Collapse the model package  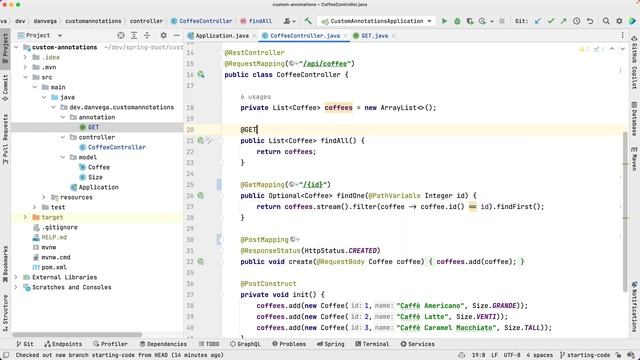pos(63,157)
